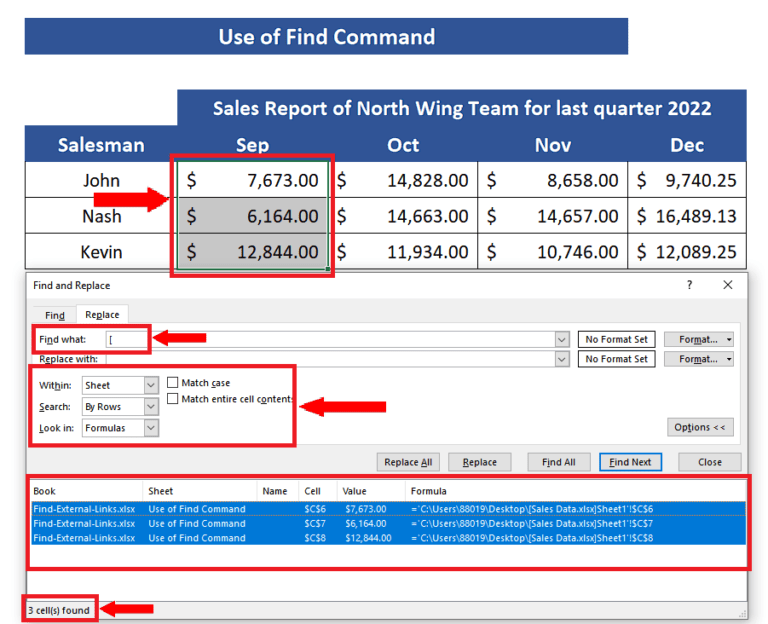Open the Format button next to Find what
The width and height of the screenshot is (768, 624).
[698, 339]
